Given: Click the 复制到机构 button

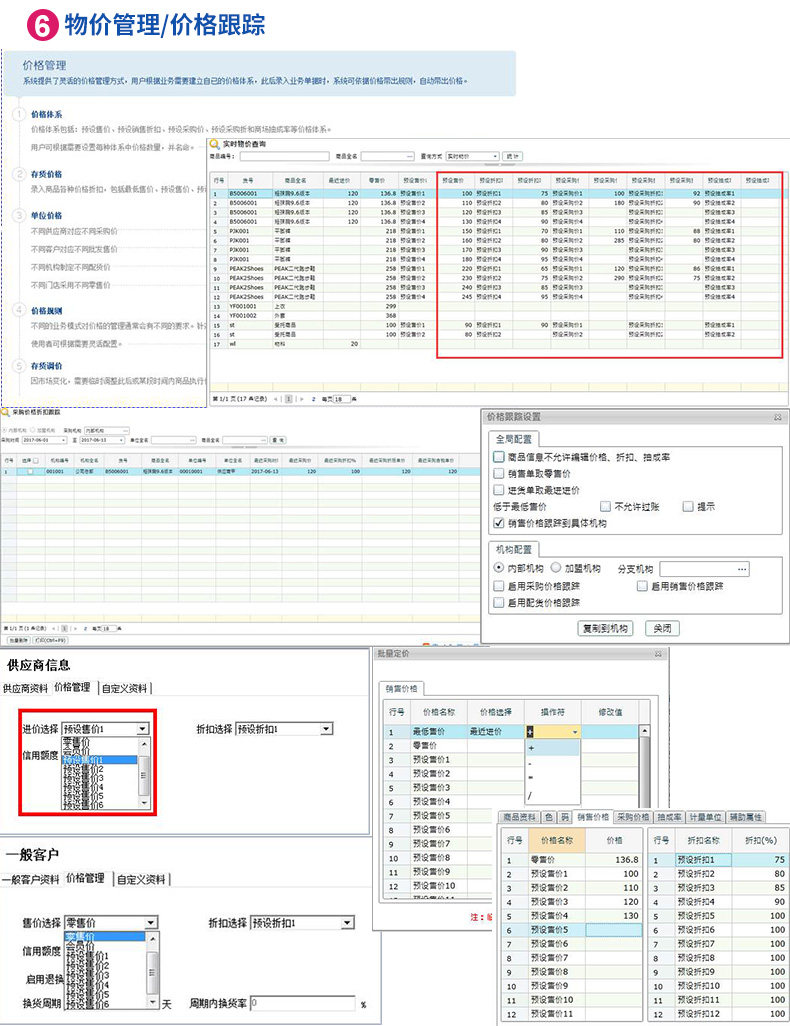Looking at the screenshot, I should click(x=605, y=628).
